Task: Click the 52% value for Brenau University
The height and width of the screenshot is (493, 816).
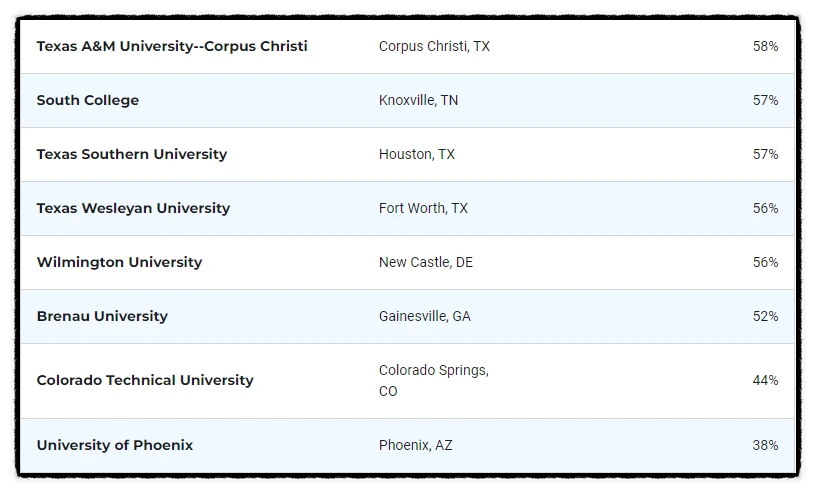Action: [765, 317]
